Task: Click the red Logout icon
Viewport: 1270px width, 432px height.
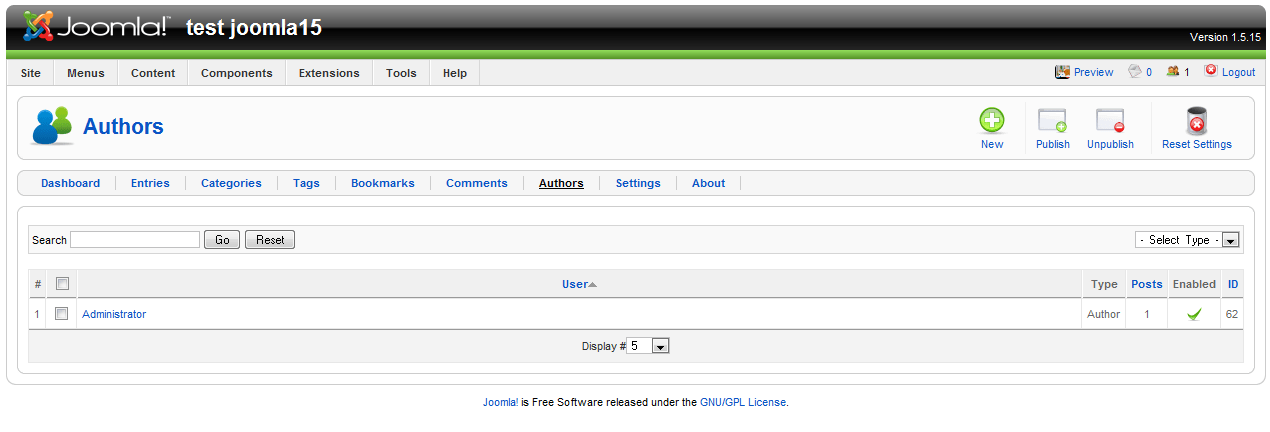Action: coord(1211,71)
